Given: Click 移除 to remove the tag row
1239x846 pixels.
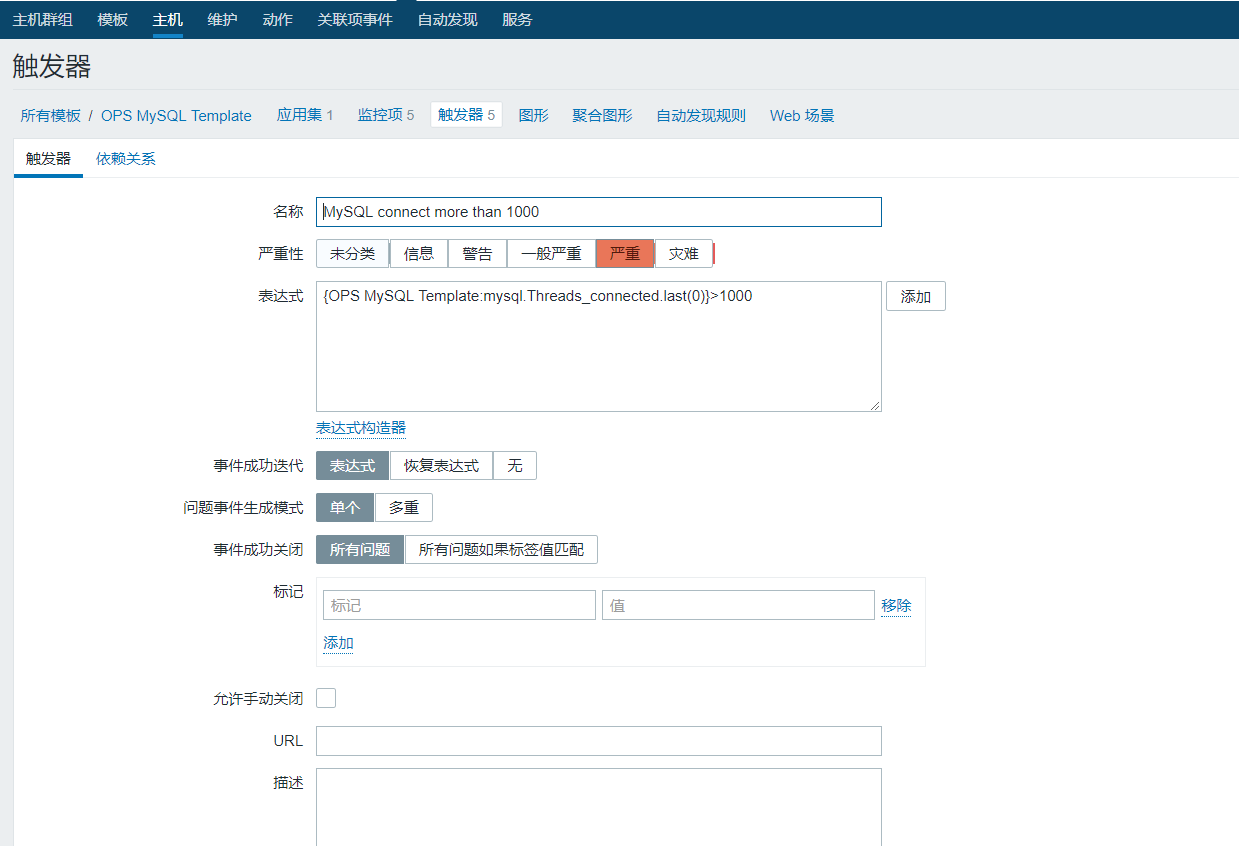Looking at the screenshot, I should pos(896,606).
